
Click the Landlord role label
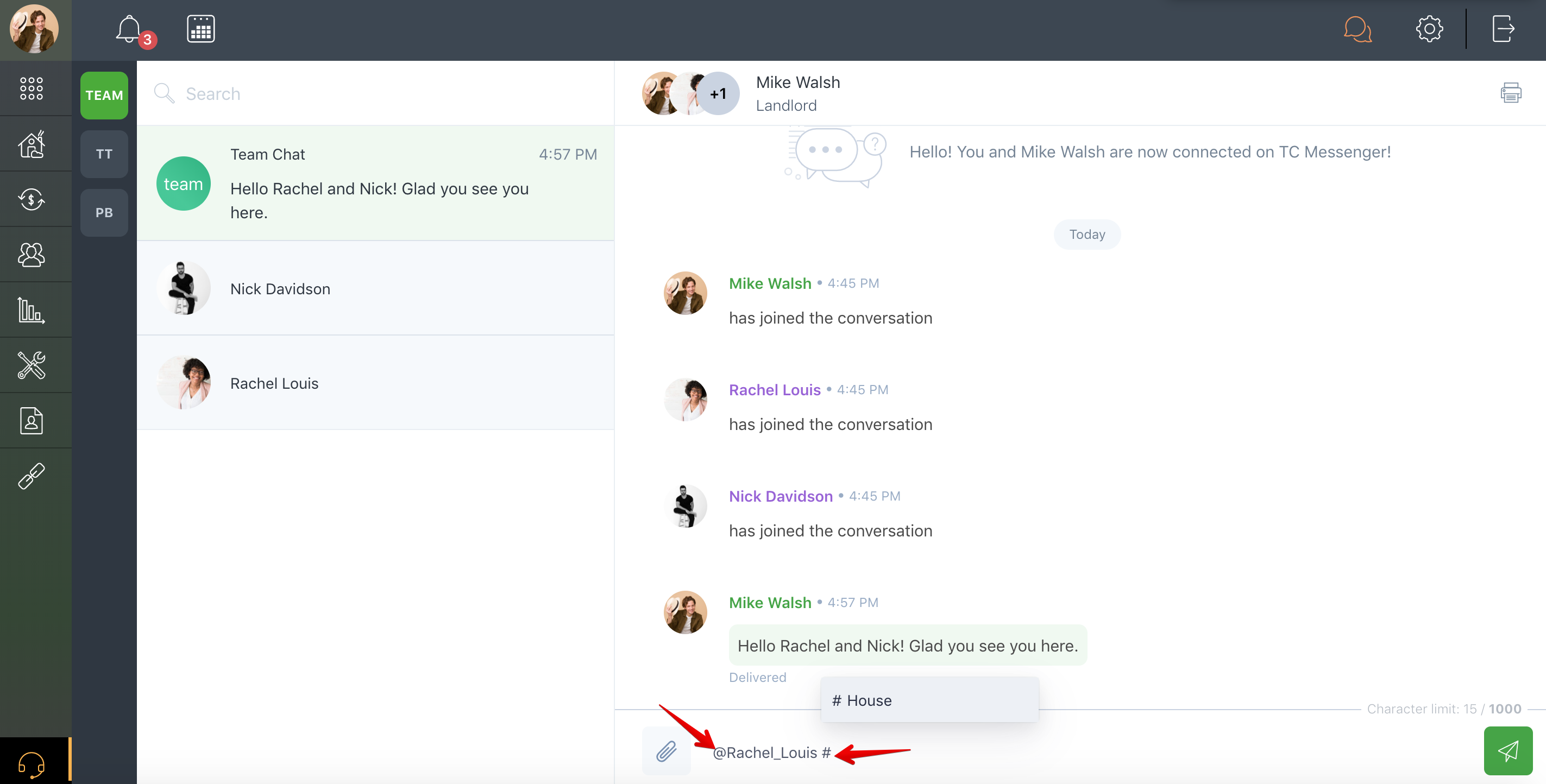785,105
